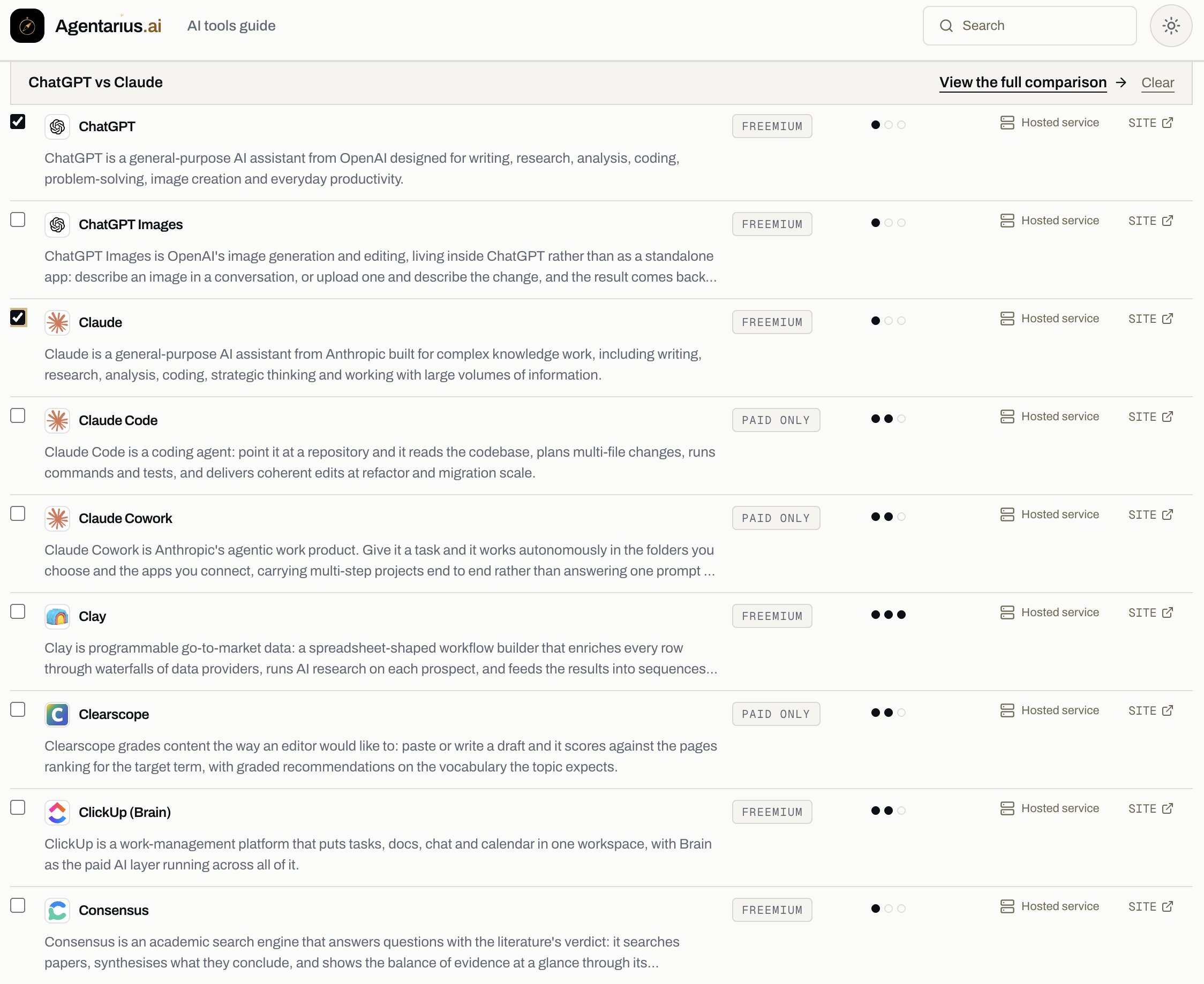1204x984 pixels.
Task: Open View the full comparison link
Action: (x=1022, y=83)
